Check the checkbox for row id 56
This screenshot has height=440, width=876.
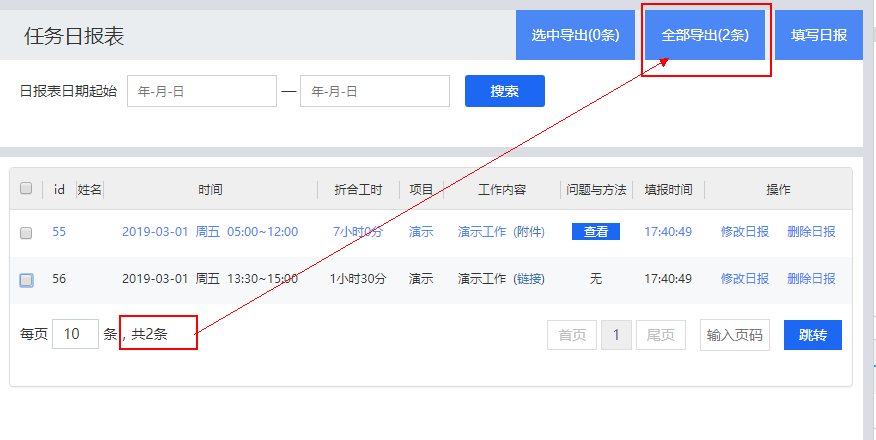point(26,280)
